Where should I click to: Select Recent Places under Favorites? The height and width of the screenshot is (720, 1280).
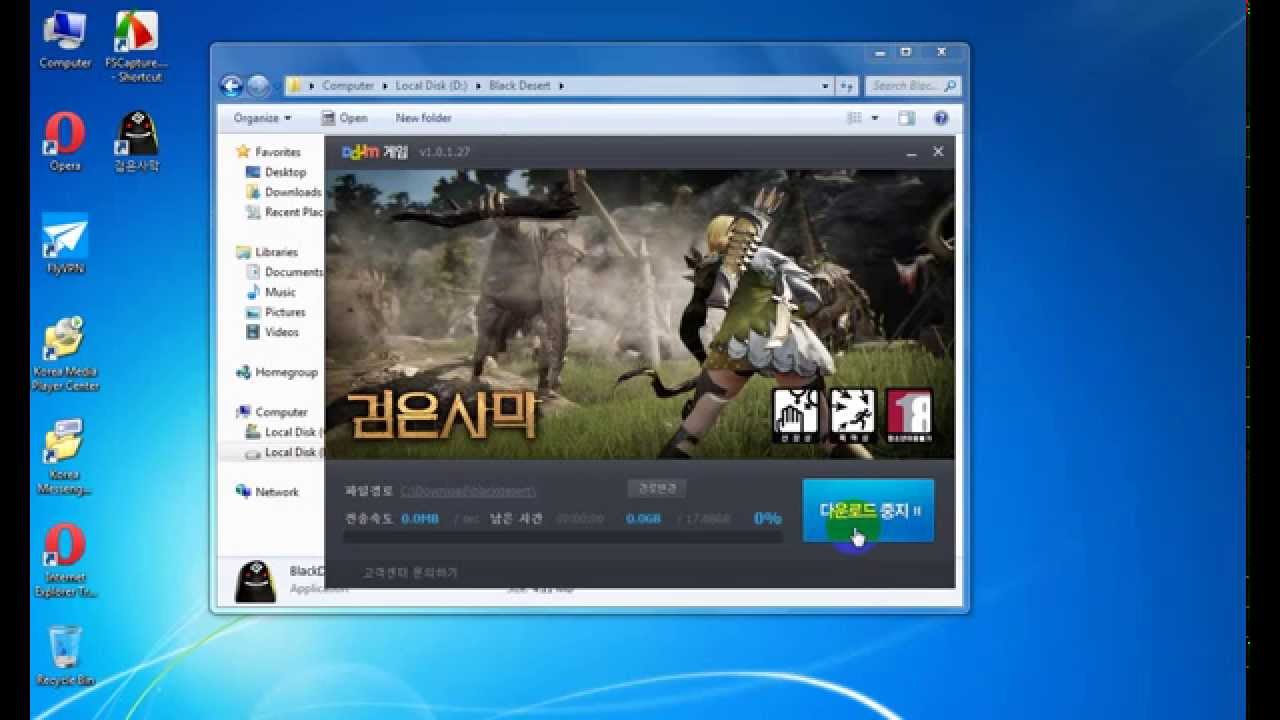tap(284, 212)
